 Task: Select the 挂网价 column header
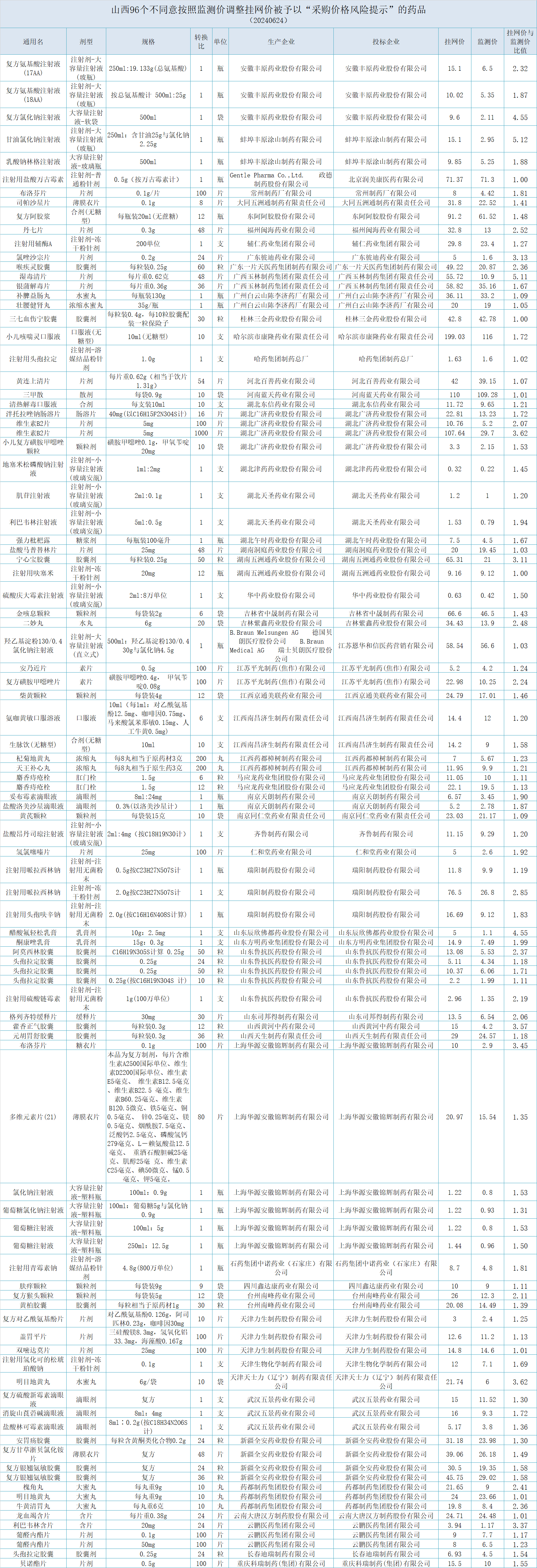(454, 42)
